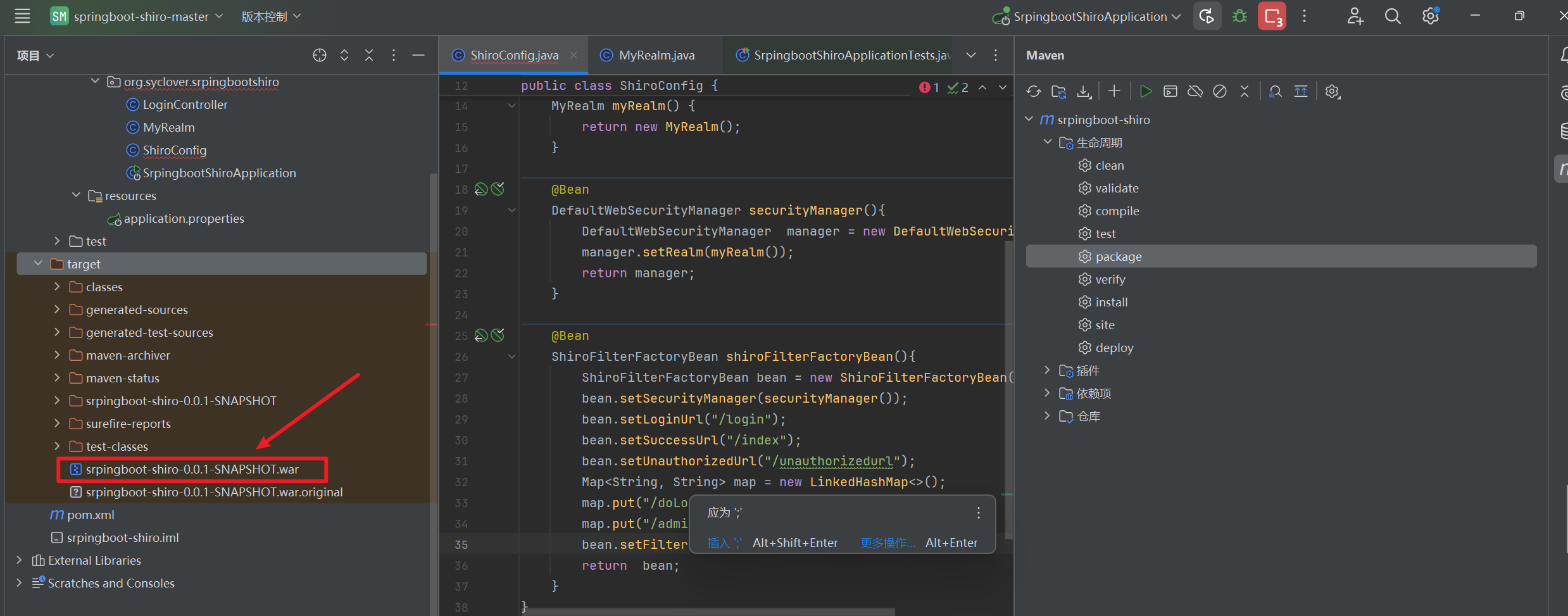1568x616 pixels.
Task: Click the debug bug icon in top toolbar
Action: pyautogui.click(x=1239, y=16)
